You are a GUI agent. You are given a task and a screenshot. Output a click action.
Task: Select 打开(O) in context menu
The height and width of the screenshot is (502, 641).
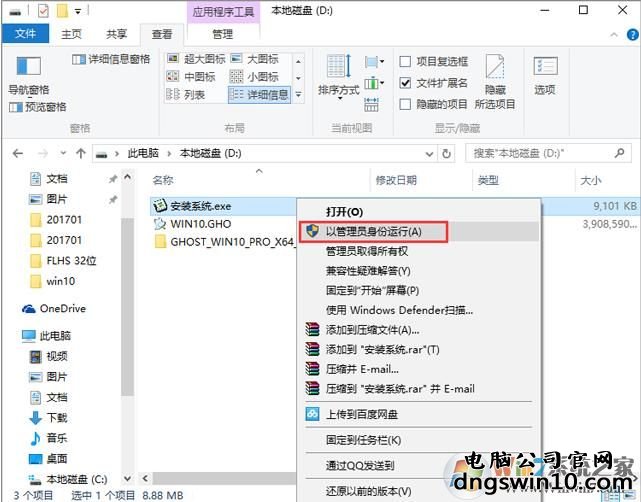click(421, 212)
